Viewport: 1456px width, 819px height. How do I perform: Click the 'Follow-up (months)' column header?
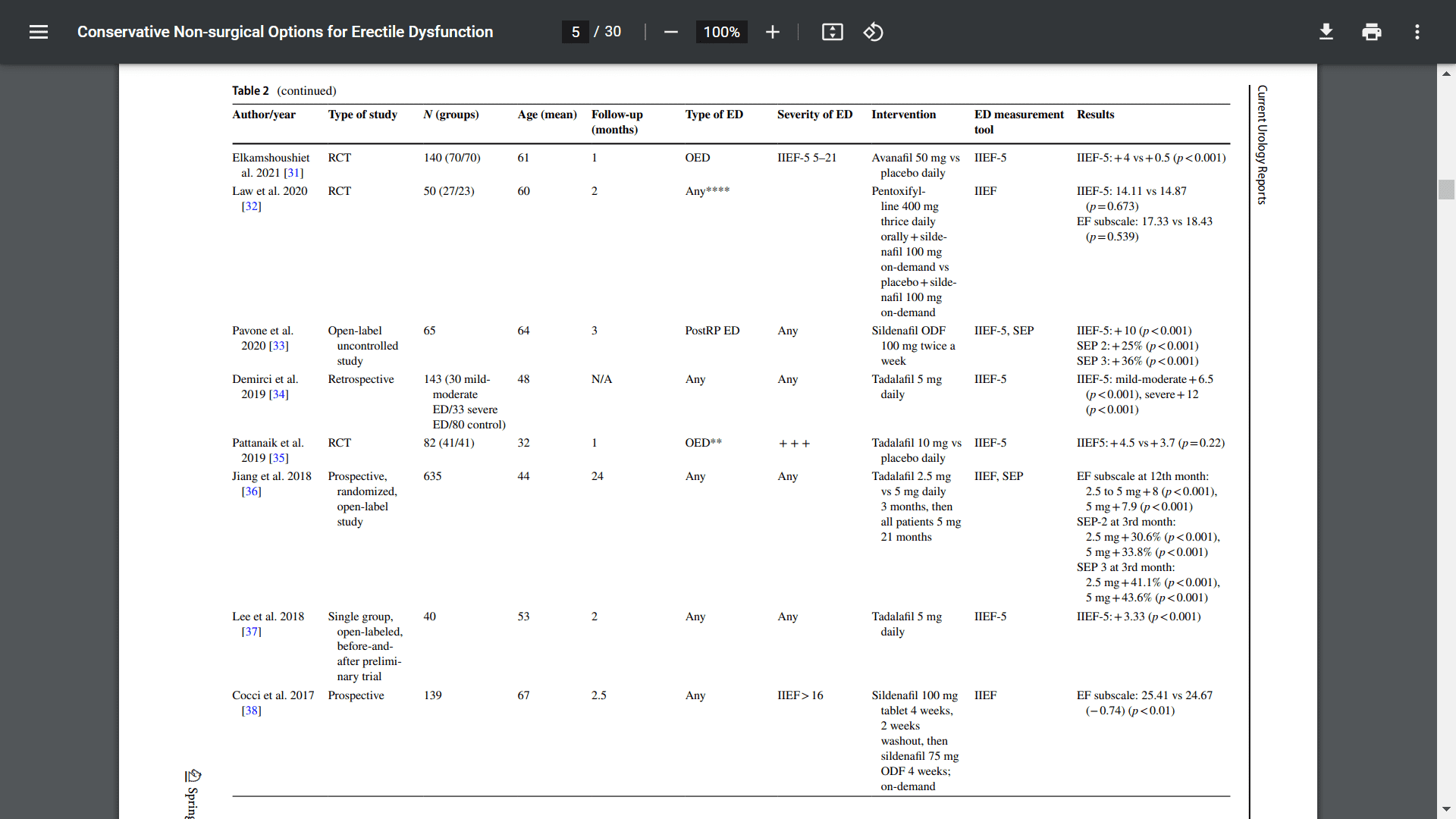pos(617,122)
